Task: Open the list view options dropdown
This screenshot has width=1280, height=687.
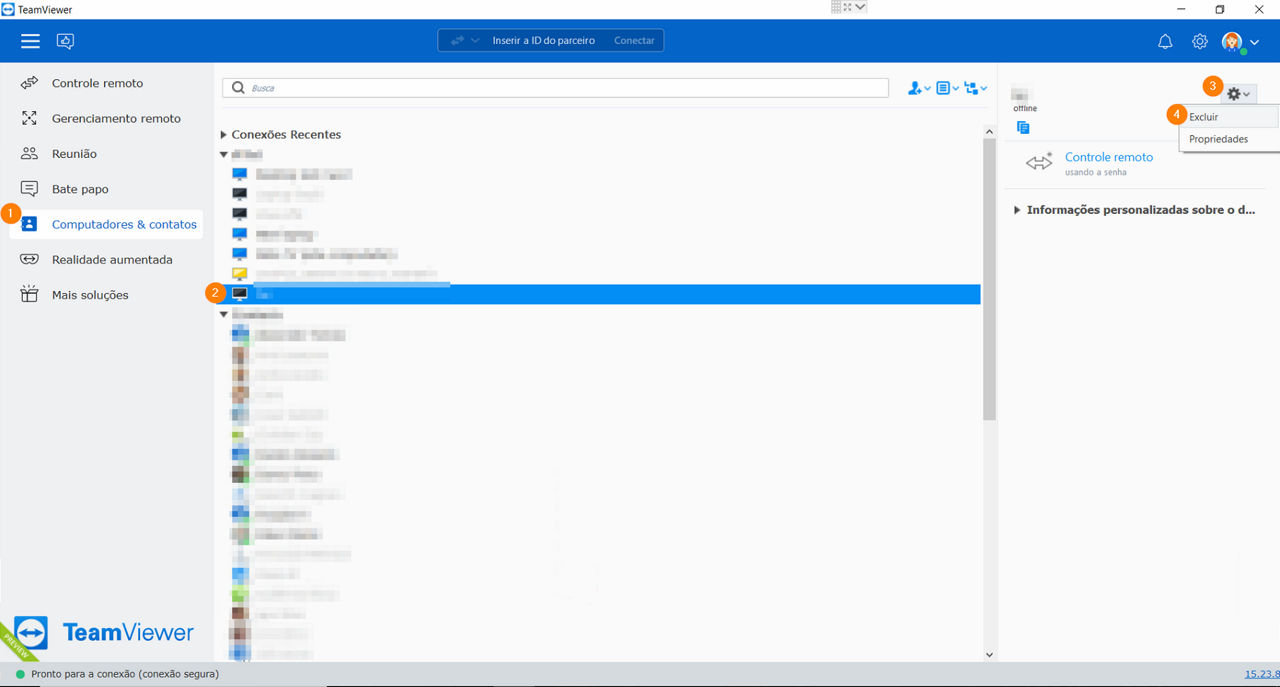Action: 947,88
